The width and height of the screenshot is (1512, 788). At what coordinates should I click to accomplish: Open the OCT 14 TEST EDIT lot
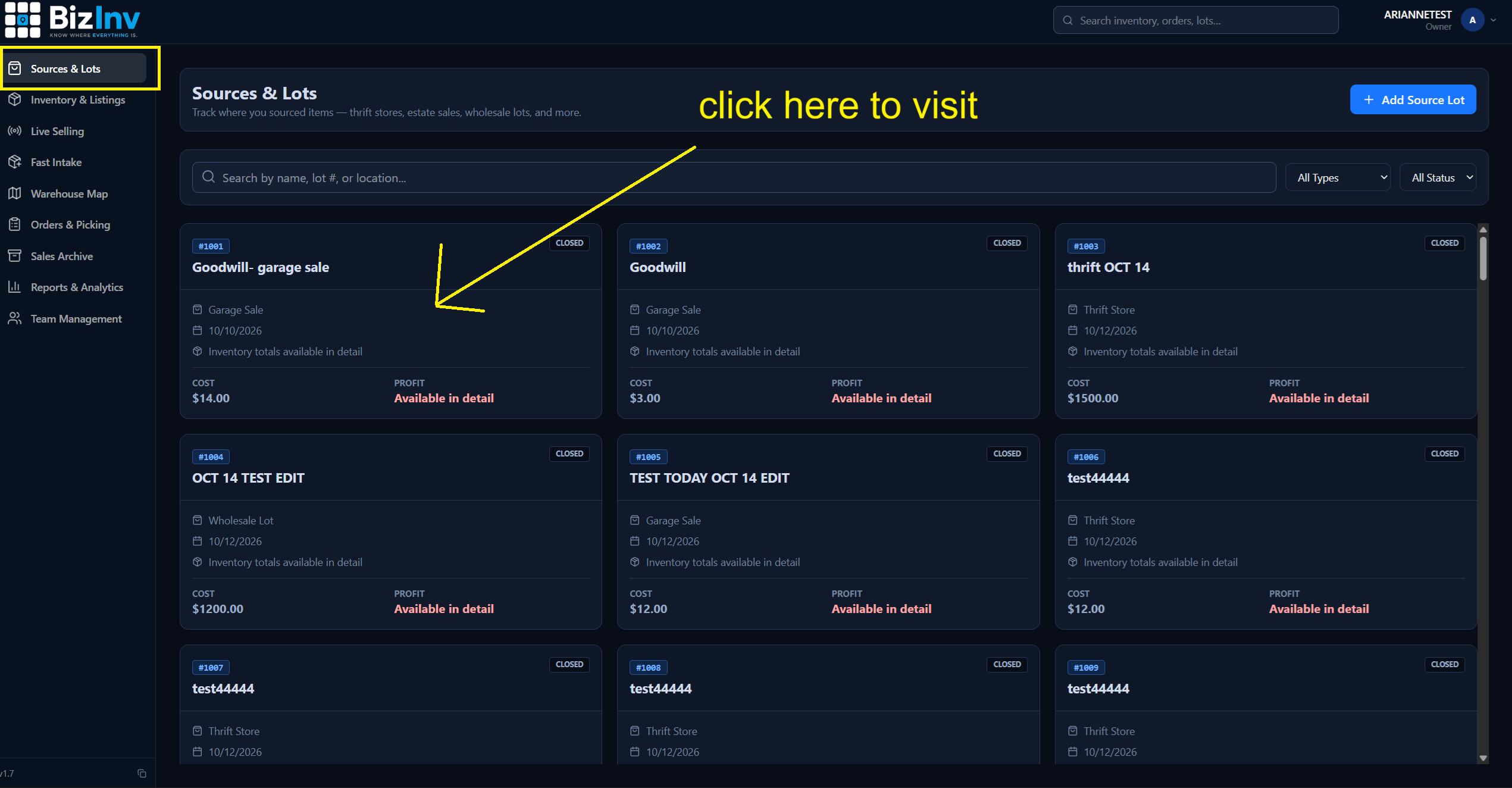(391, 531)
